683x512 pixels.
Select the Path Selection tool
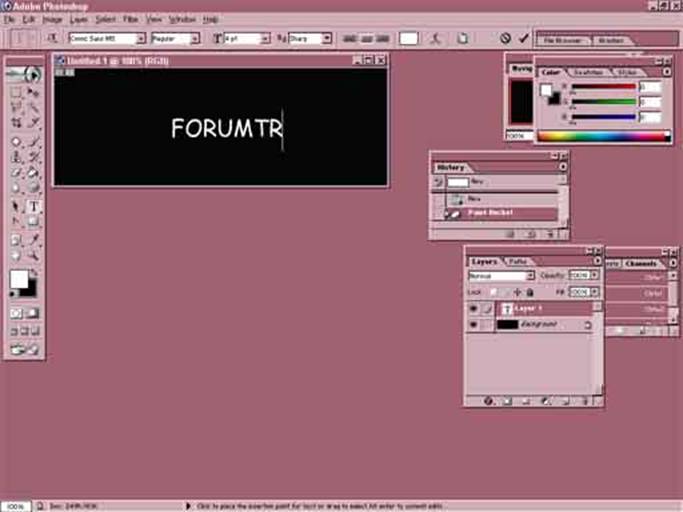16,207
